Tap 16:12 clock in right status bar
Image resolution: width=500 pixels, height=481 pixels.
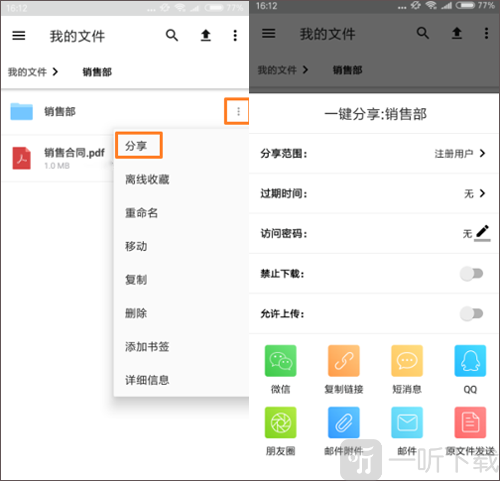pyautogui.click(x=267, y=6)
